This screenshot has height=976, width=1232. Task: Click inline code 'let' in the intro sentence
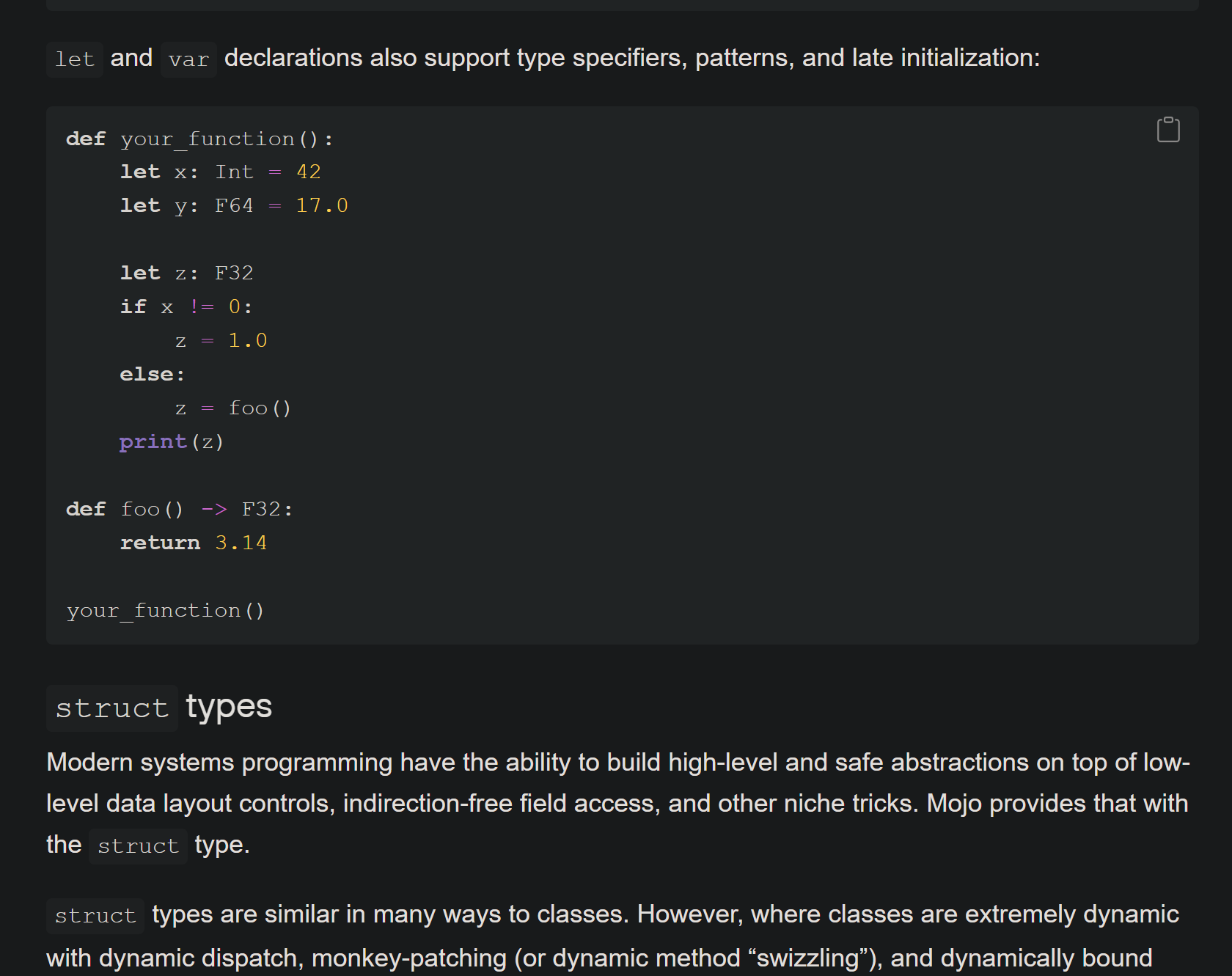pos(75,59)
